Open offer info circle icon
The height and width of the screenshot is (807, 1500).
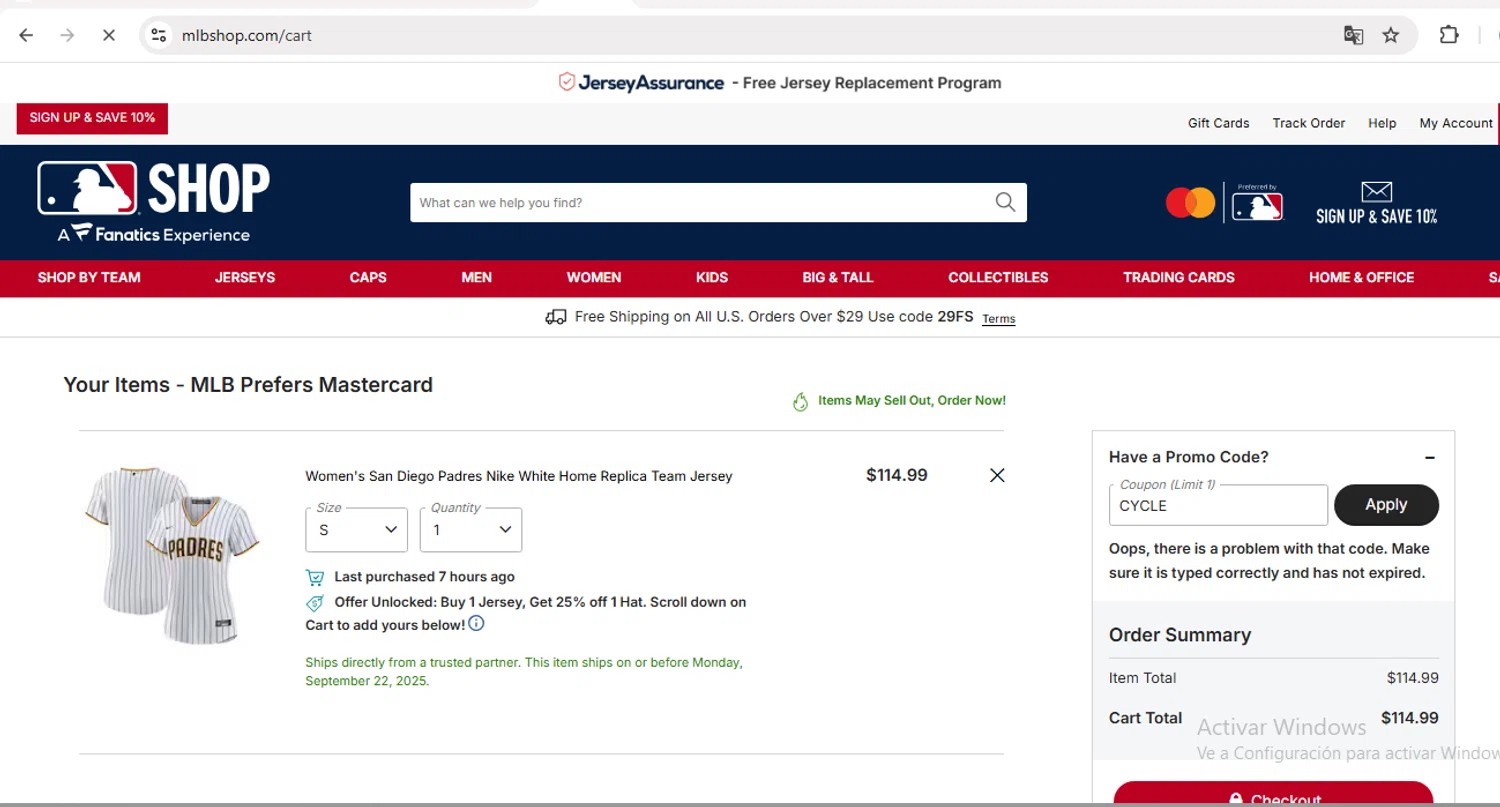pos(476,624)
